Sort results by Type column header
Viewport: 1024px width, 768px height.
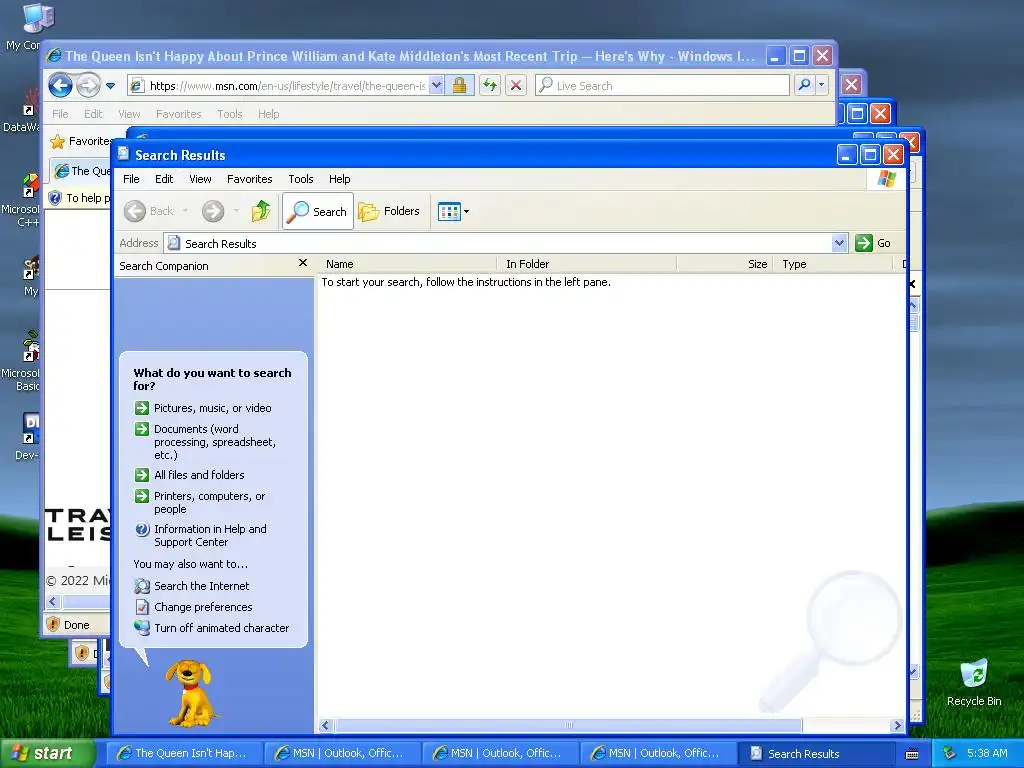[x=833, y=264]
